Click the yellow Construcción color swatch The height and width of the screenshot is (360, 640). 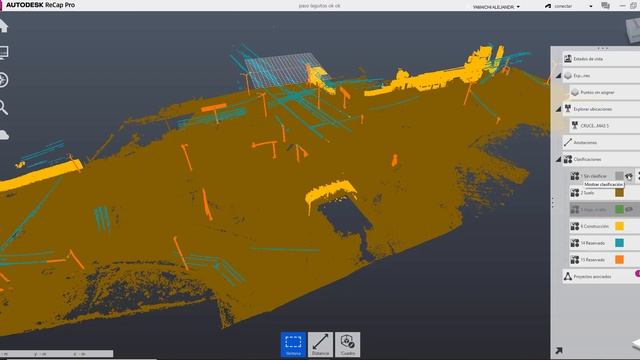tap(619, 226)
